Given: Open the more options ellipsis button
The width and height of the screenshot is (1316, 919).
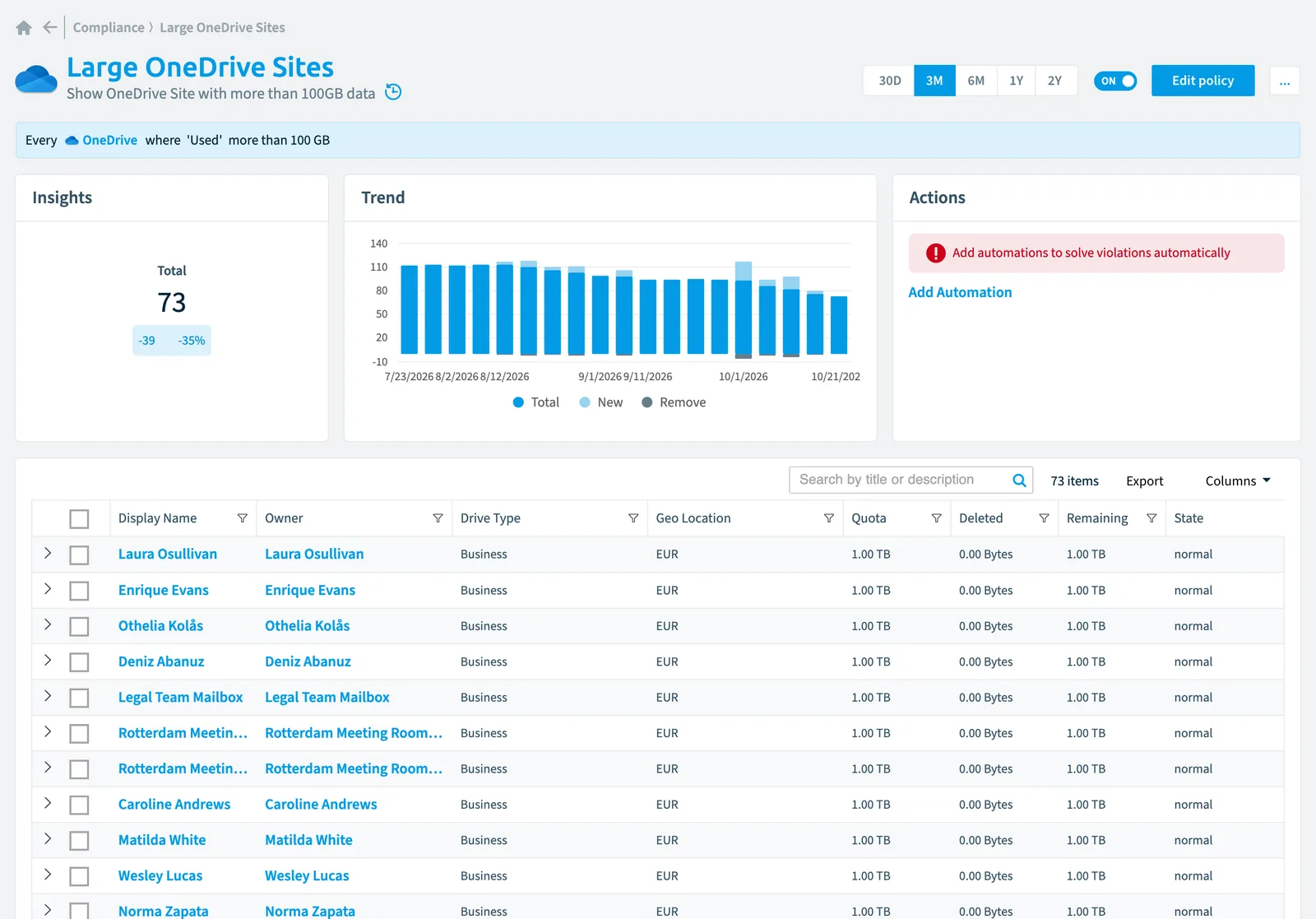Looking at the screenshot, I should [x=1284, y=81].
